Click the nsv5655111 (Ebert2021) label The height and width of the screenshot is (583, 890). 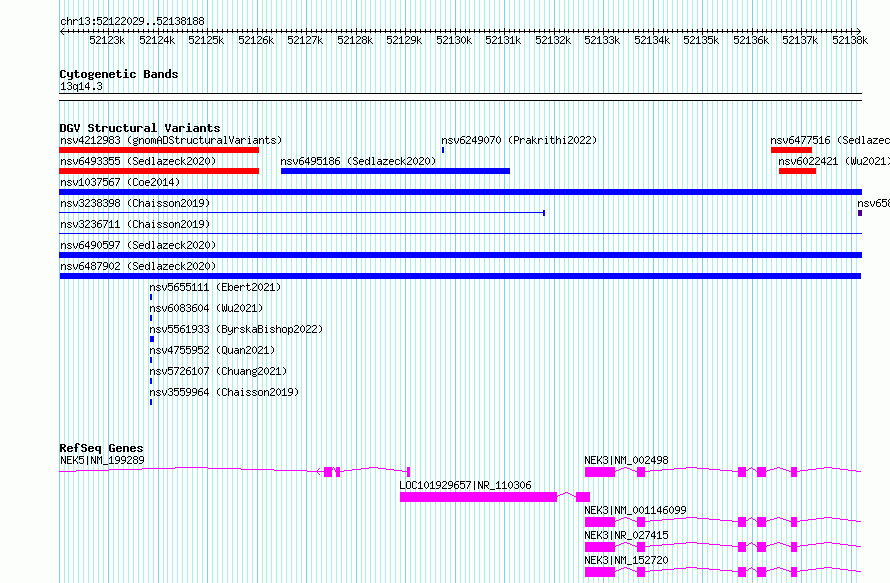pyautogui.click(x=215, y=287)
